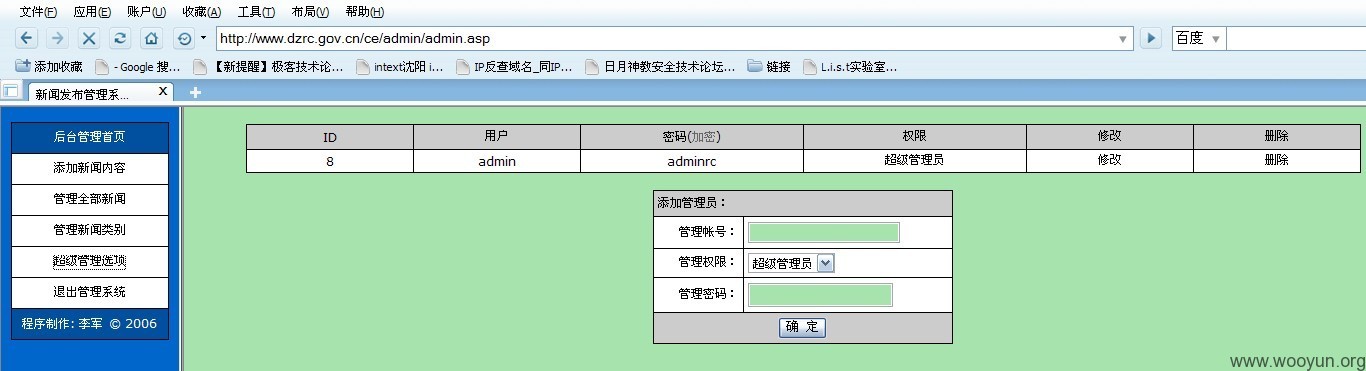Click the 管理帐号 input field
Image resolution: width=1366 pixels, height=371 pixels.
click(824, 232)
